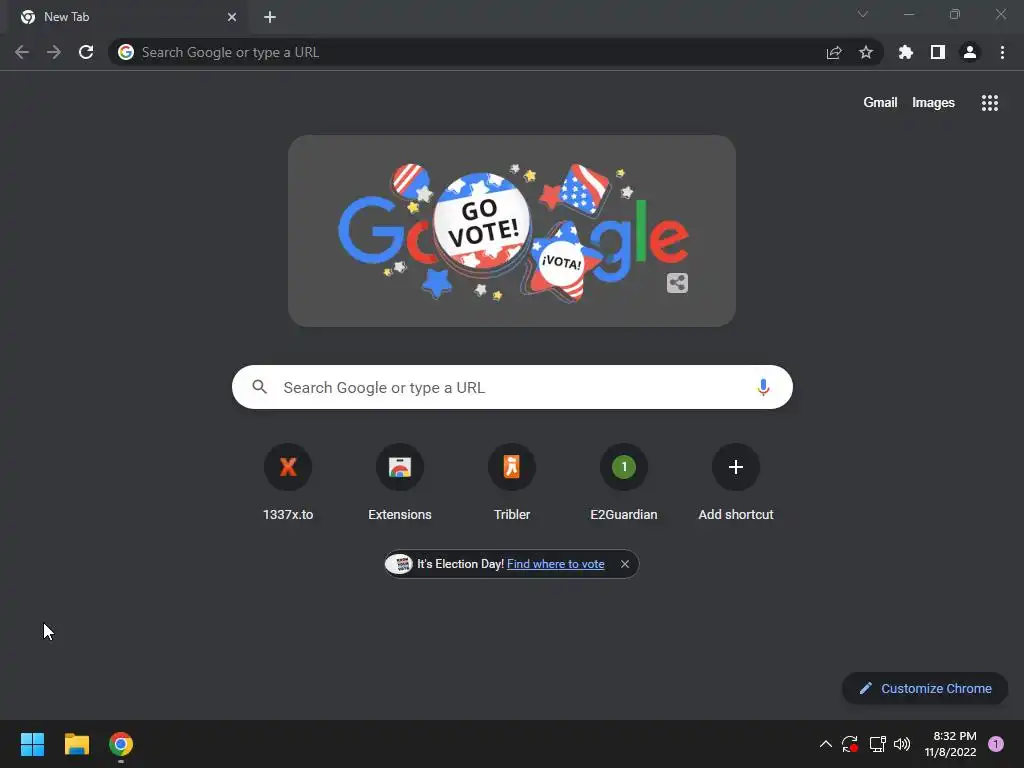Open the Images link
Viewport: 1024px width, 768px height.
pyautogui.click(x=933, y=103)
